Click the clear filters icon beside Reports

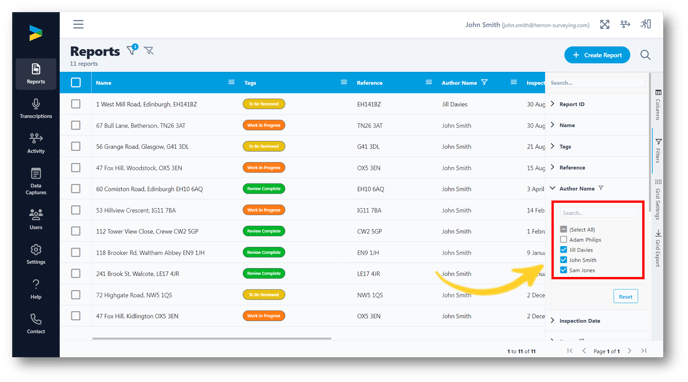pyautogui.click(x=149, y=51)
